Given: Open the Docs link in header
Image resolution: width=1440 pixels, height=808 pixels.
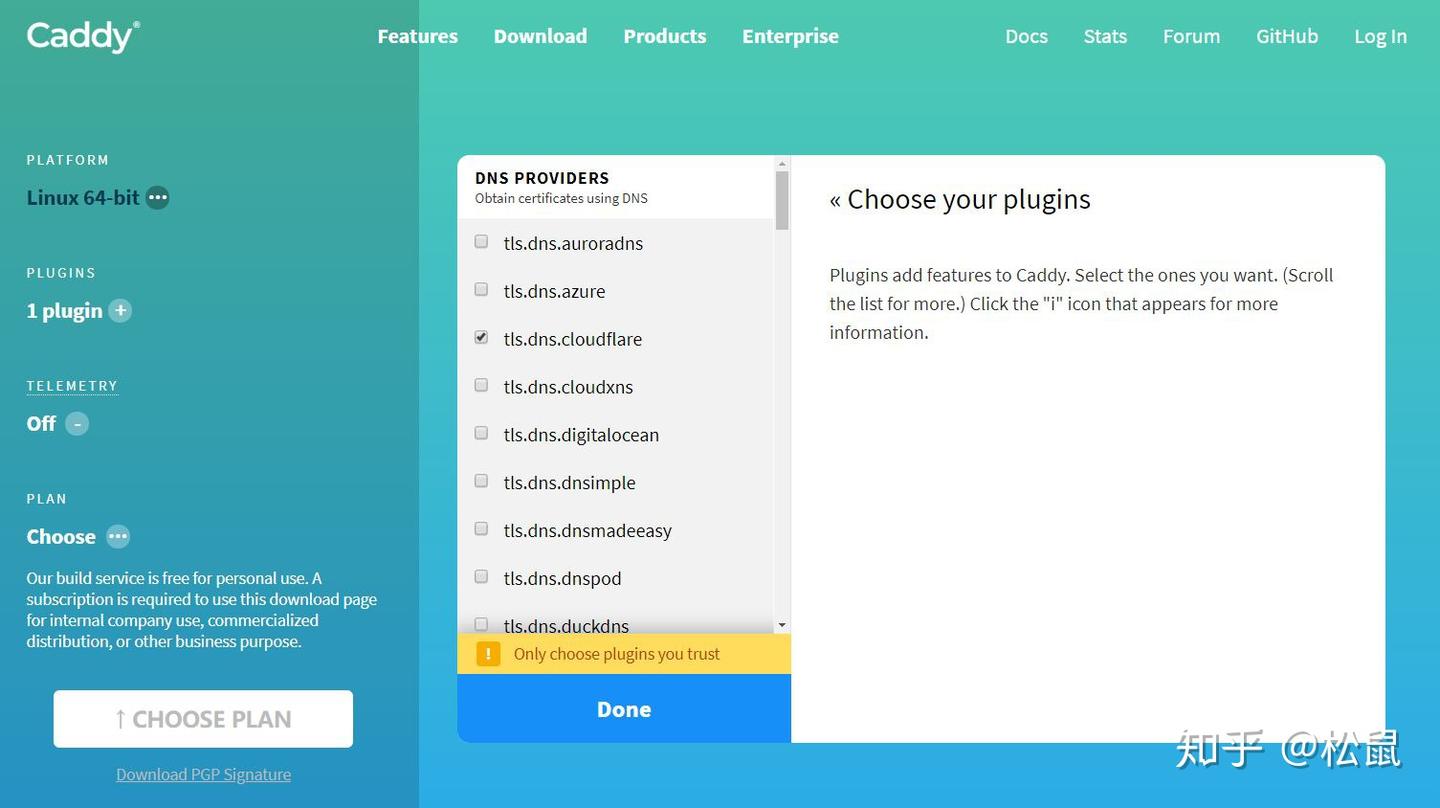Looking at the screenshot, I should pyautogui.click(x=1026, y=37).
